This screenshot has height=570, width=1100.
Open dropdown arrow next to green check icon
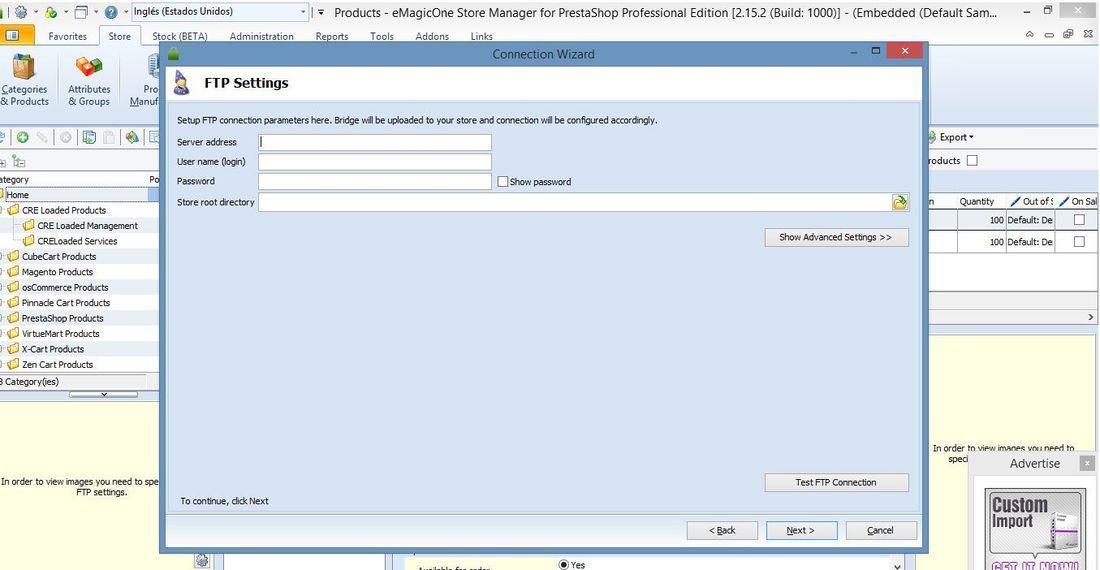tap(65, 12)
